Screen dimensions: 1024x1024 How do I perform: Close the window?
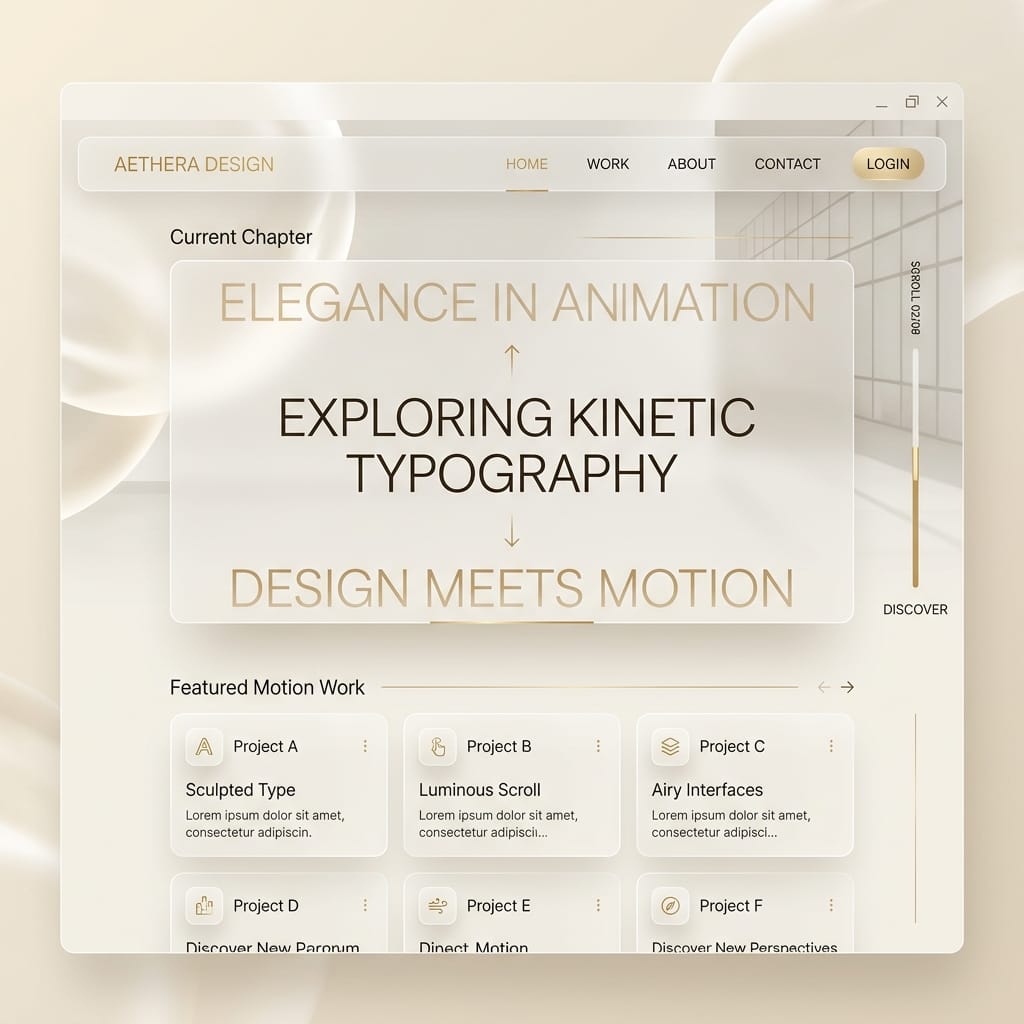(942, 102)
